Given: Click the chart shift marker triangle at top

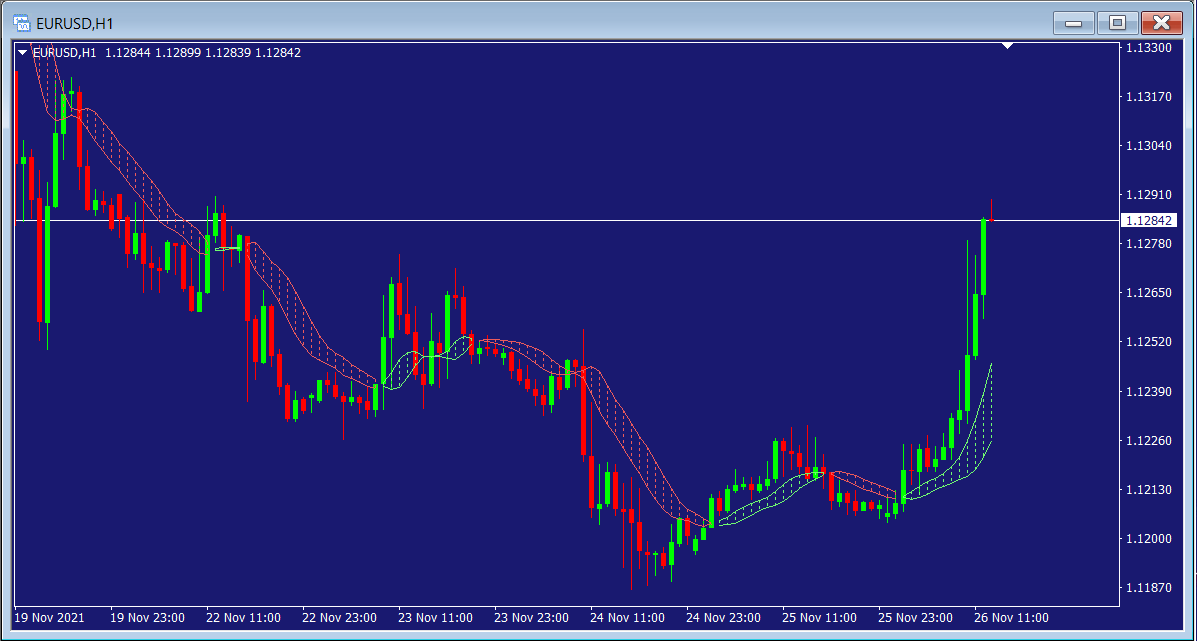Looking at the screenshot, I should (1008, 46).
